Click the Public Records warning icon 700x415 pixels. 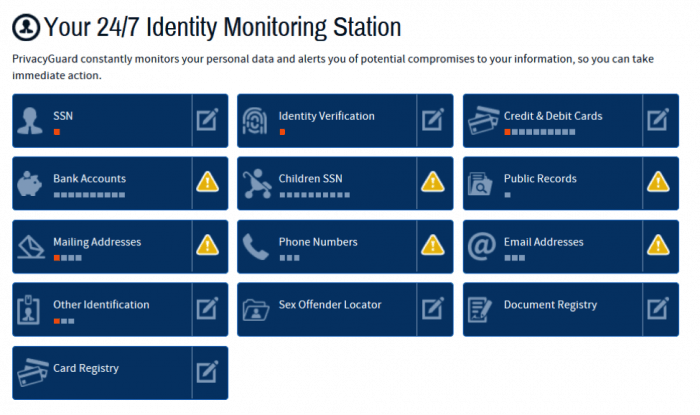(x=657, y=183)
